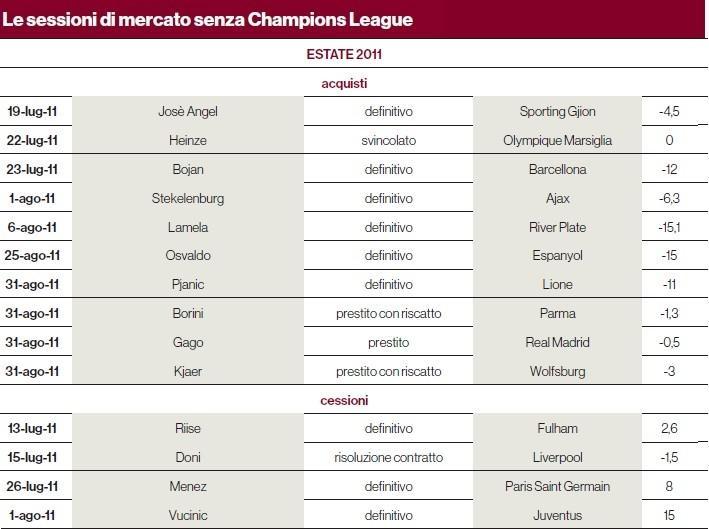Click the Lamela fee value -15,1

point(669,227)
